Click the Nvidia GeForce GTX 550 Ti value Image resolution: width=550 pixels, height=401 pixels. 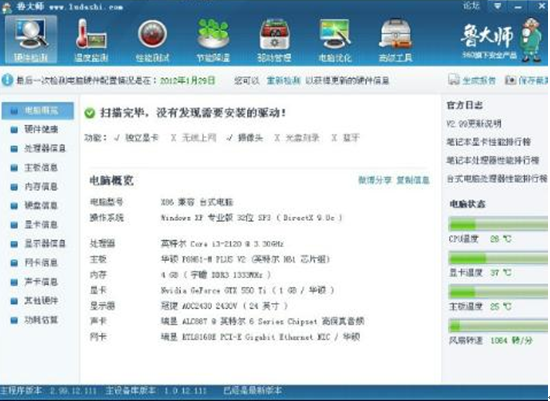pos(248,290)
